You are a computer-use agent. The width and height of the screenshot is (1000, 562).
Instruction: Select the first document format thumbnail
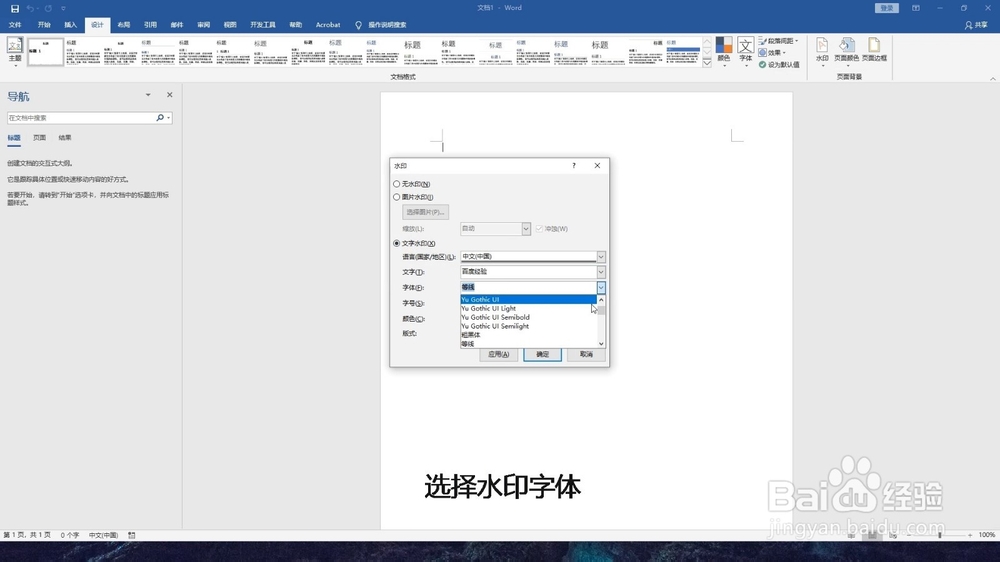(x=45, y=52)
